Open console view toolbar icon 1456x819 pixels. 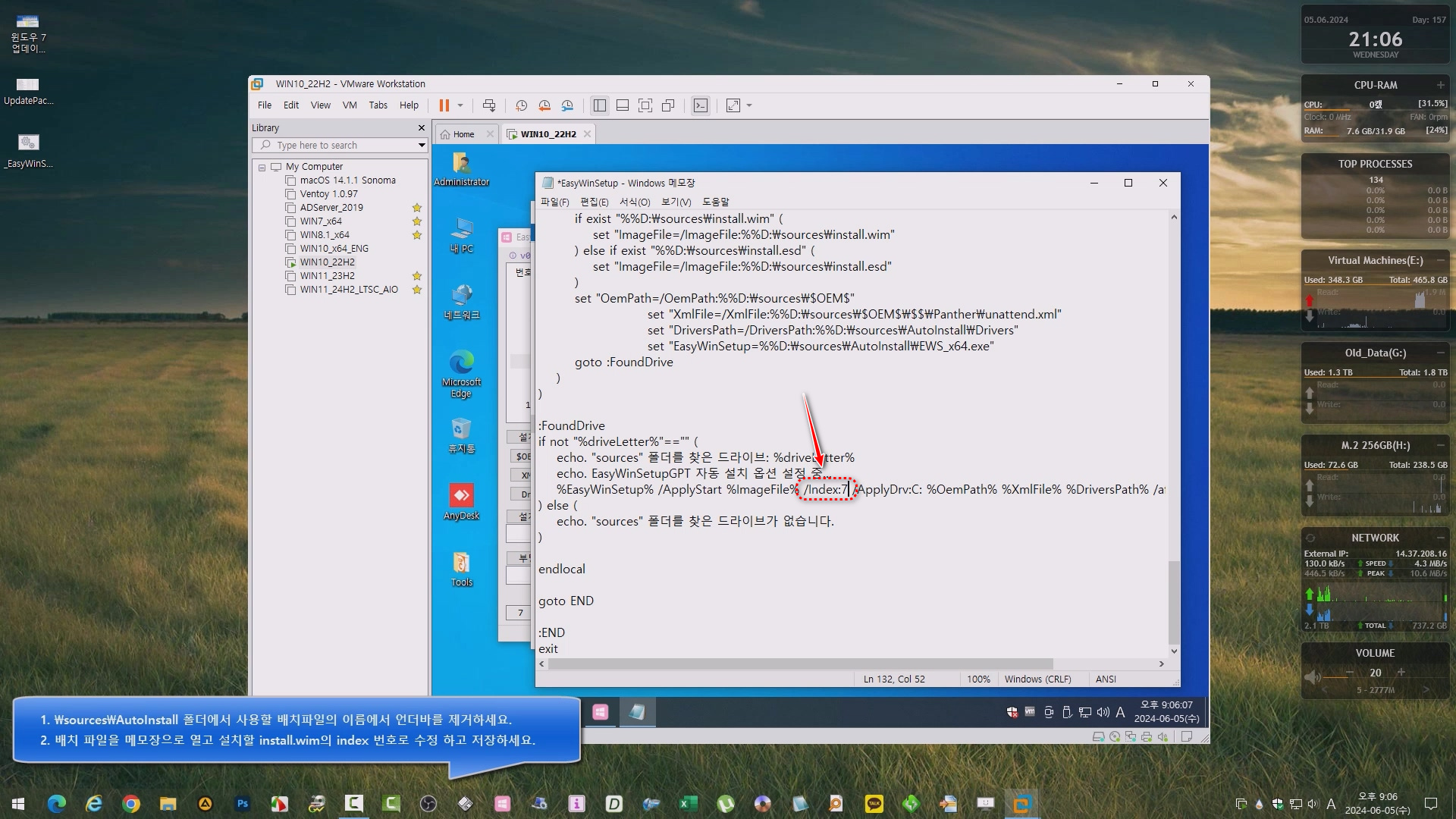(701, 105)
